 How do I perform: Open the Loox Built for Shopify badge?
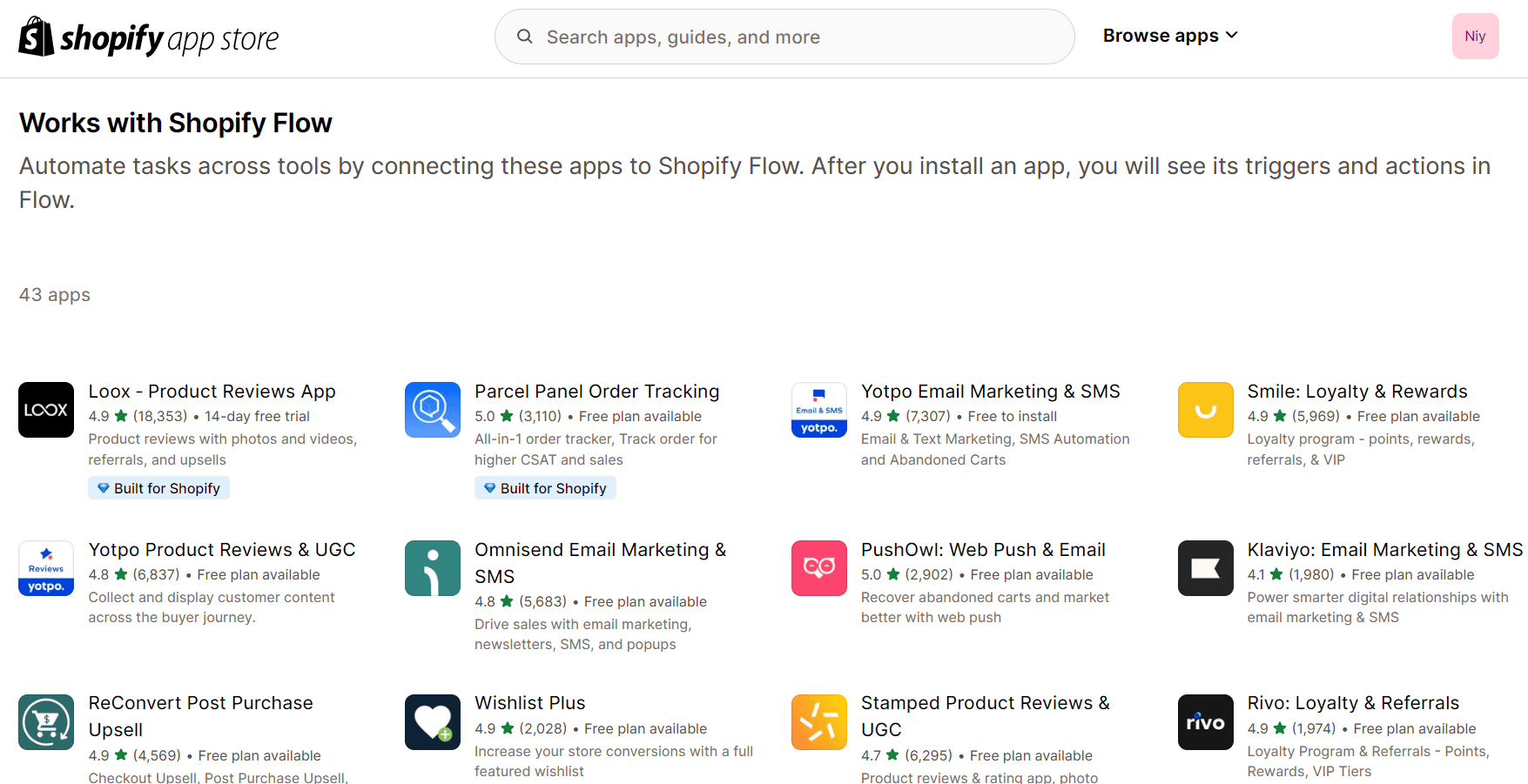point(158,487)
